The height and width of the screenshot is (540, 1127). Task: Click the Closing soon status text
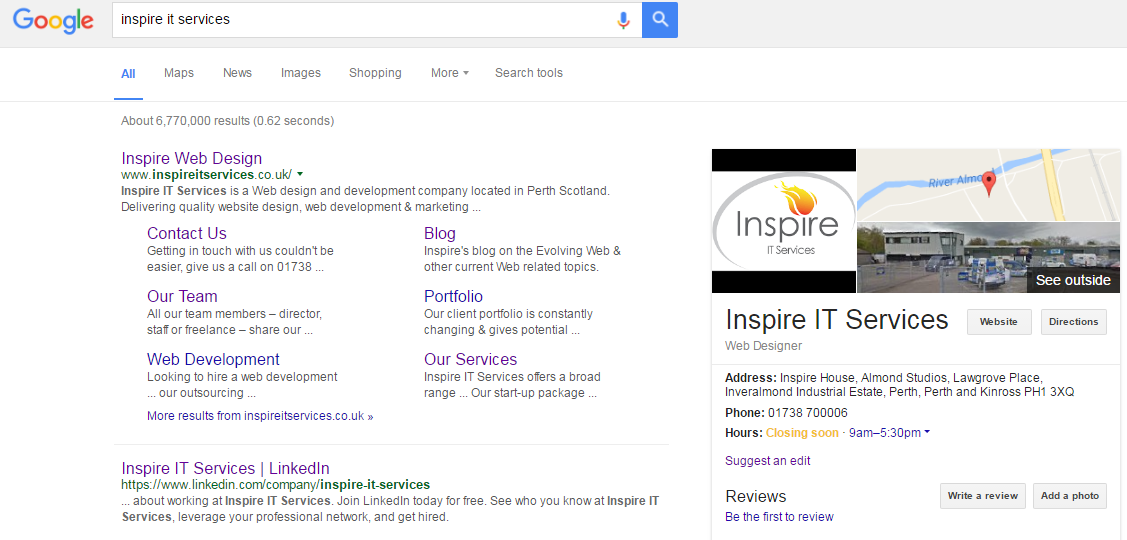[x=802, y=433]
